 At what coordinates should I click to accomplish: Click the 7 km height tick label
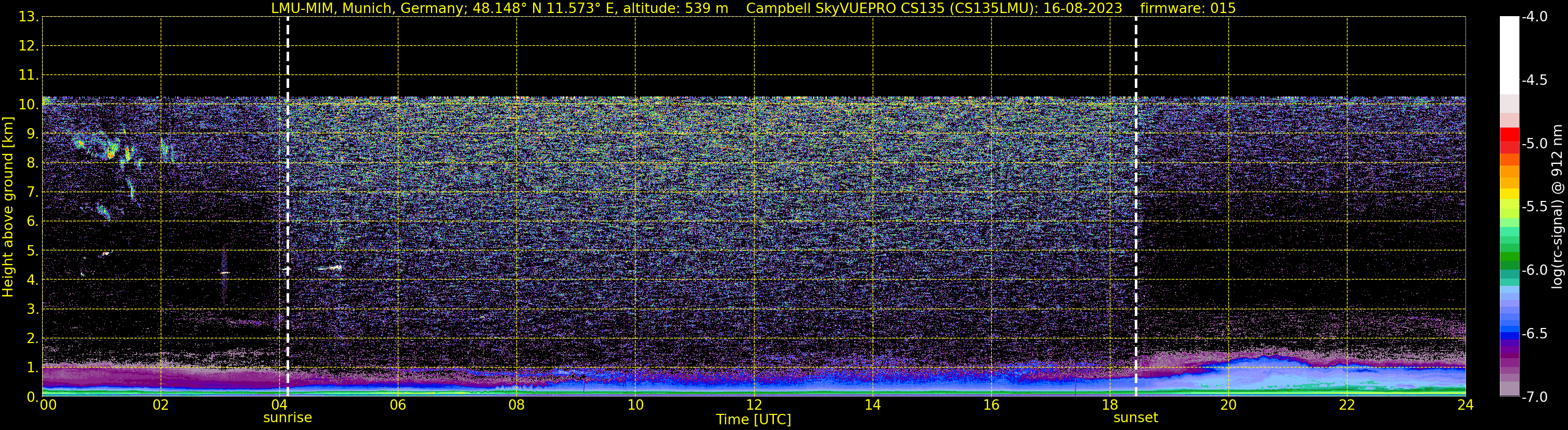click(32, 193)
